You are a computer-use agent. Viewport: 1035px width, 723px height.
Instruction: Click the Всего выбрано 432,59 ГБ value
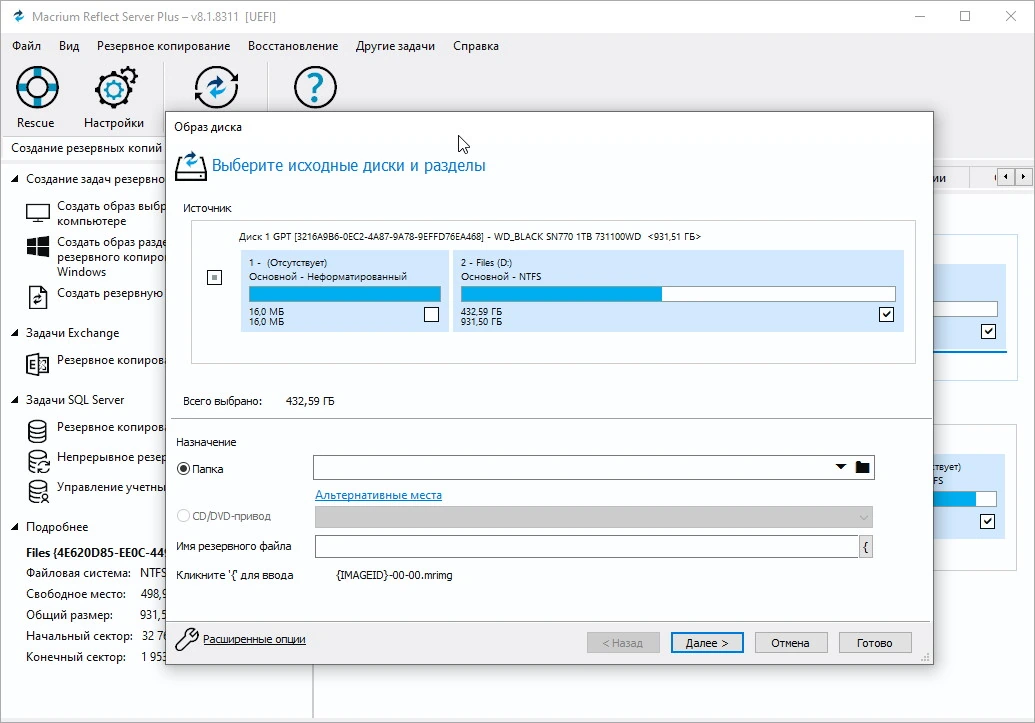[x=310, y=401]
